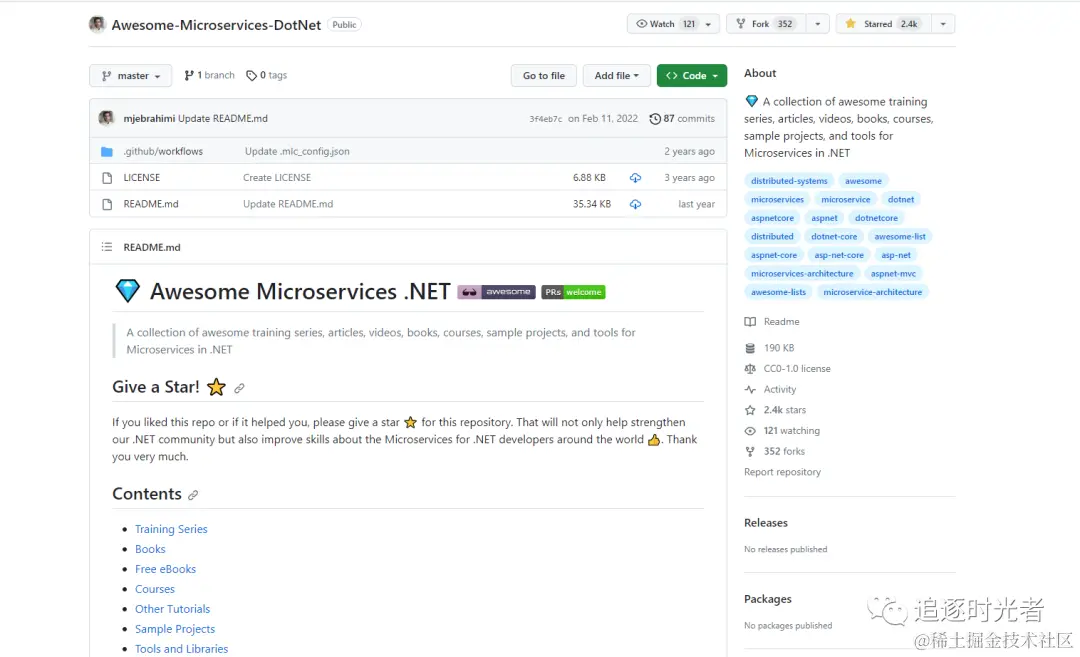Click the repository owner avatar beside the title
This screenshot has width=1080, height=657.
97,24
